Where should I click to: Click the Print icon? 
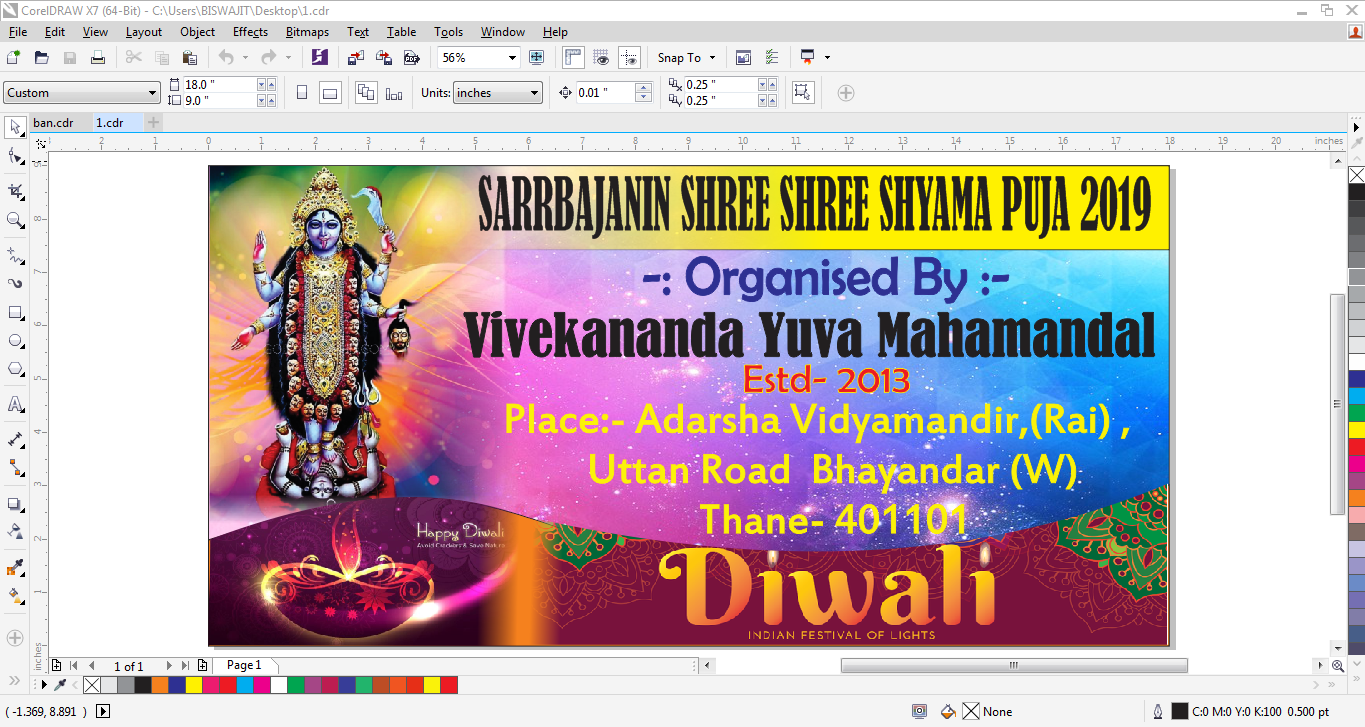click(x=98, y=57)
